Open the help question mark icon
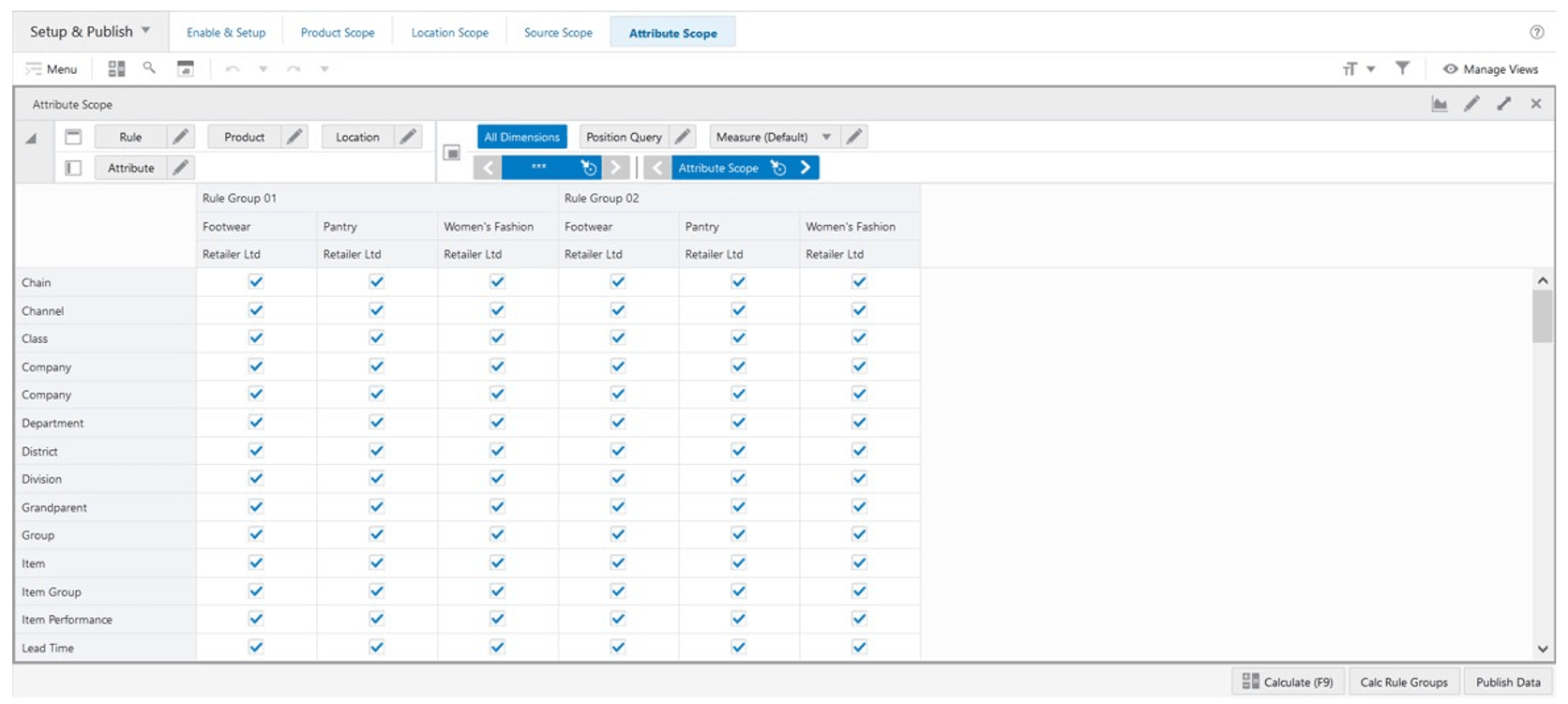The image size is (1568, 704). (x=1536, y=32)
